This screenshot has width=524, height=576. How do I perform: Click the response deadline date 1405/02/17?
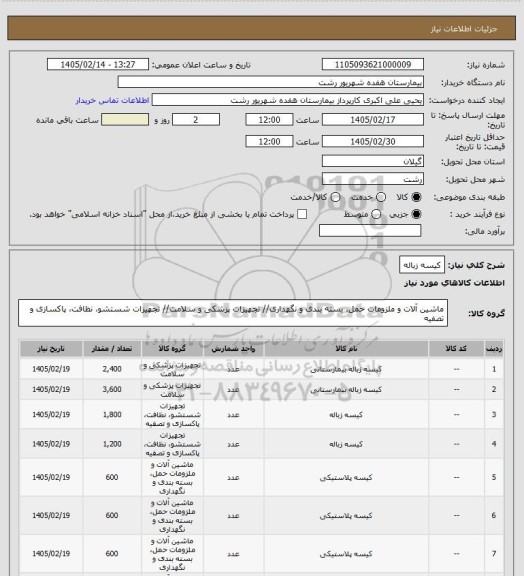[x=373, y=120]
